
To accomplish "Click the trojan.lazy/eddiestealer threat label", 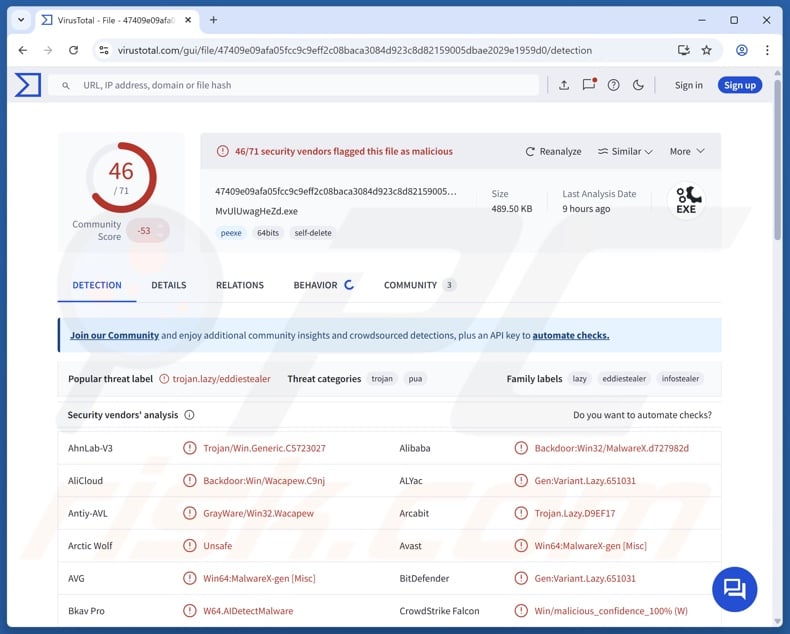I will click(221, 378).
